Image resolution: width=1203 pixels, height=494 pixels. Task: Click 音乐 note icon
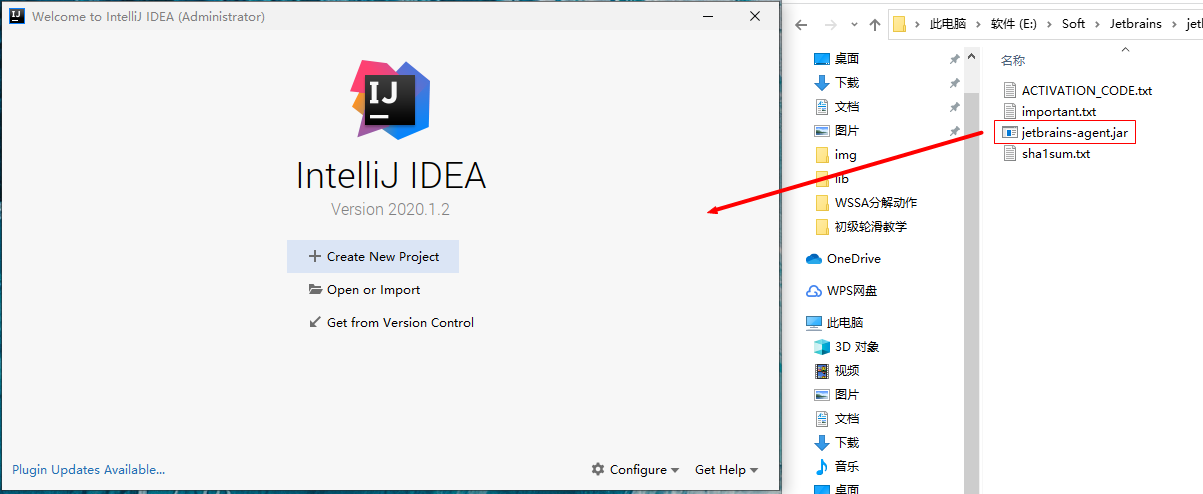pyautogui.click(x=822, y=467)
